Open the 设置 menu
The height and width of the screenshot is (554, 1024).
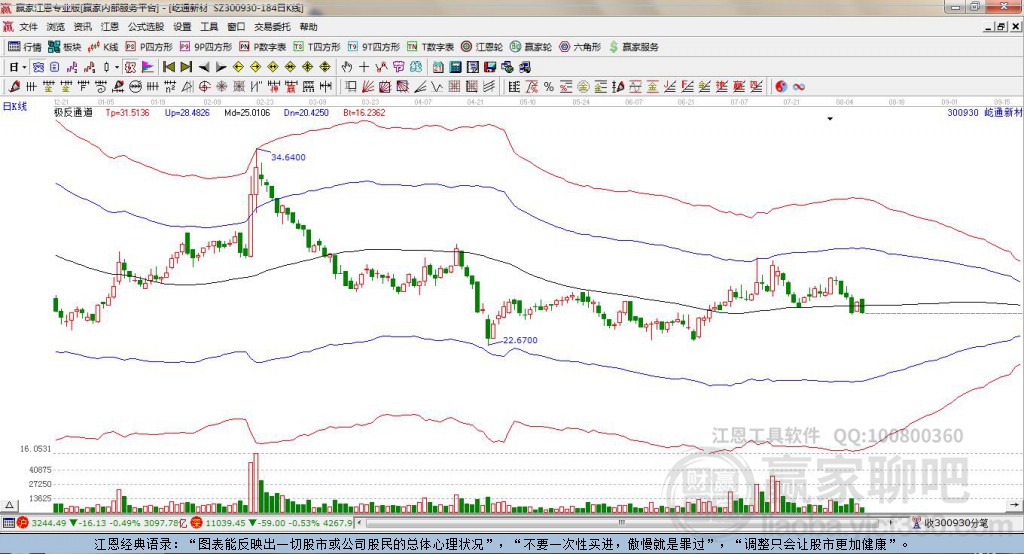tap(182, 27)
